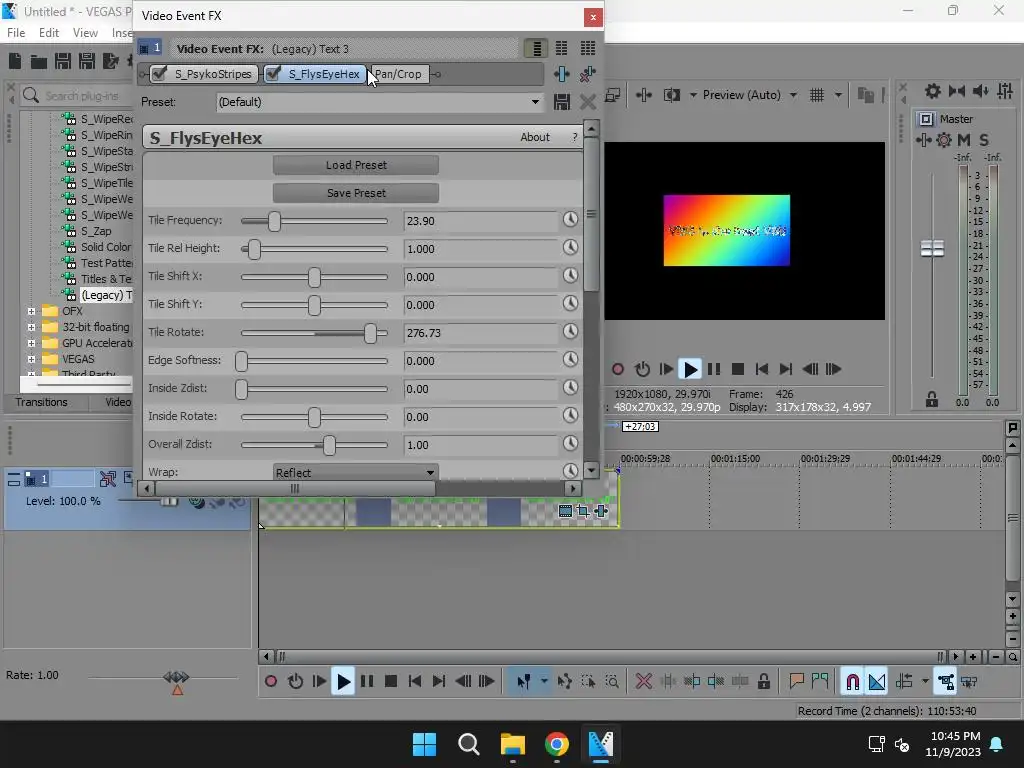Click the Tile Frequency value field
Image resolution: width=1024 pixels, height=768 pixels.
(481, 221)
